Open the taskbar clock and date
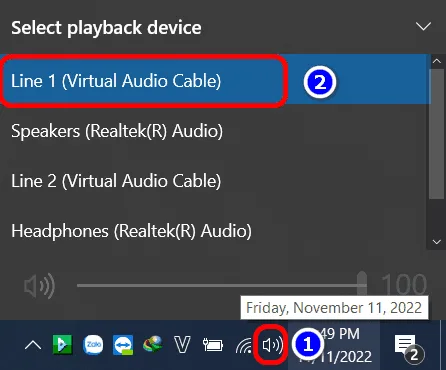Screen dimensions: 446x370 tap(334, 345)
